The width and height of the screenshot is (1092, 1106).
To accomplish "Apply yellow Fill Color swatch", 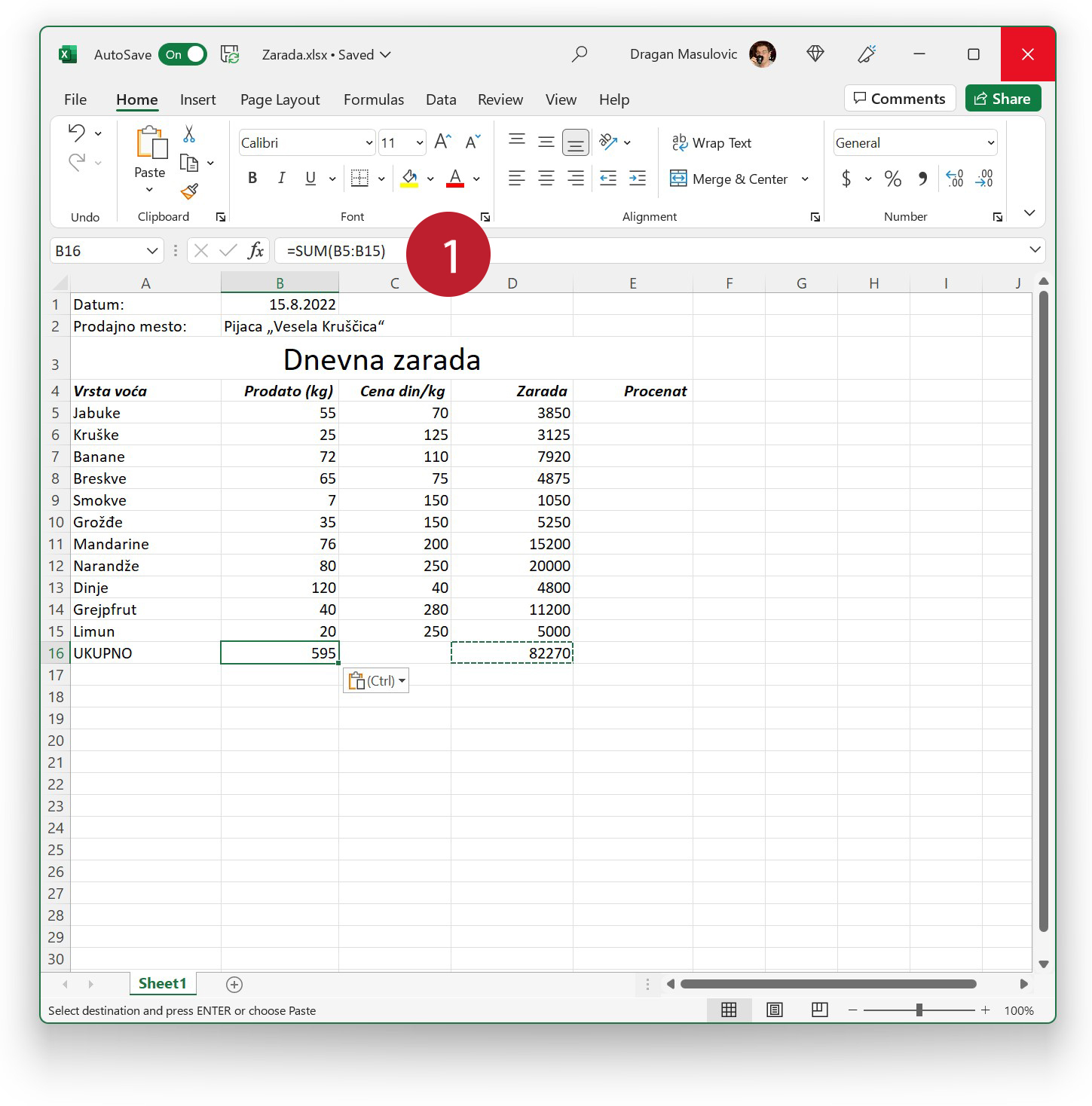I will 409,179.
